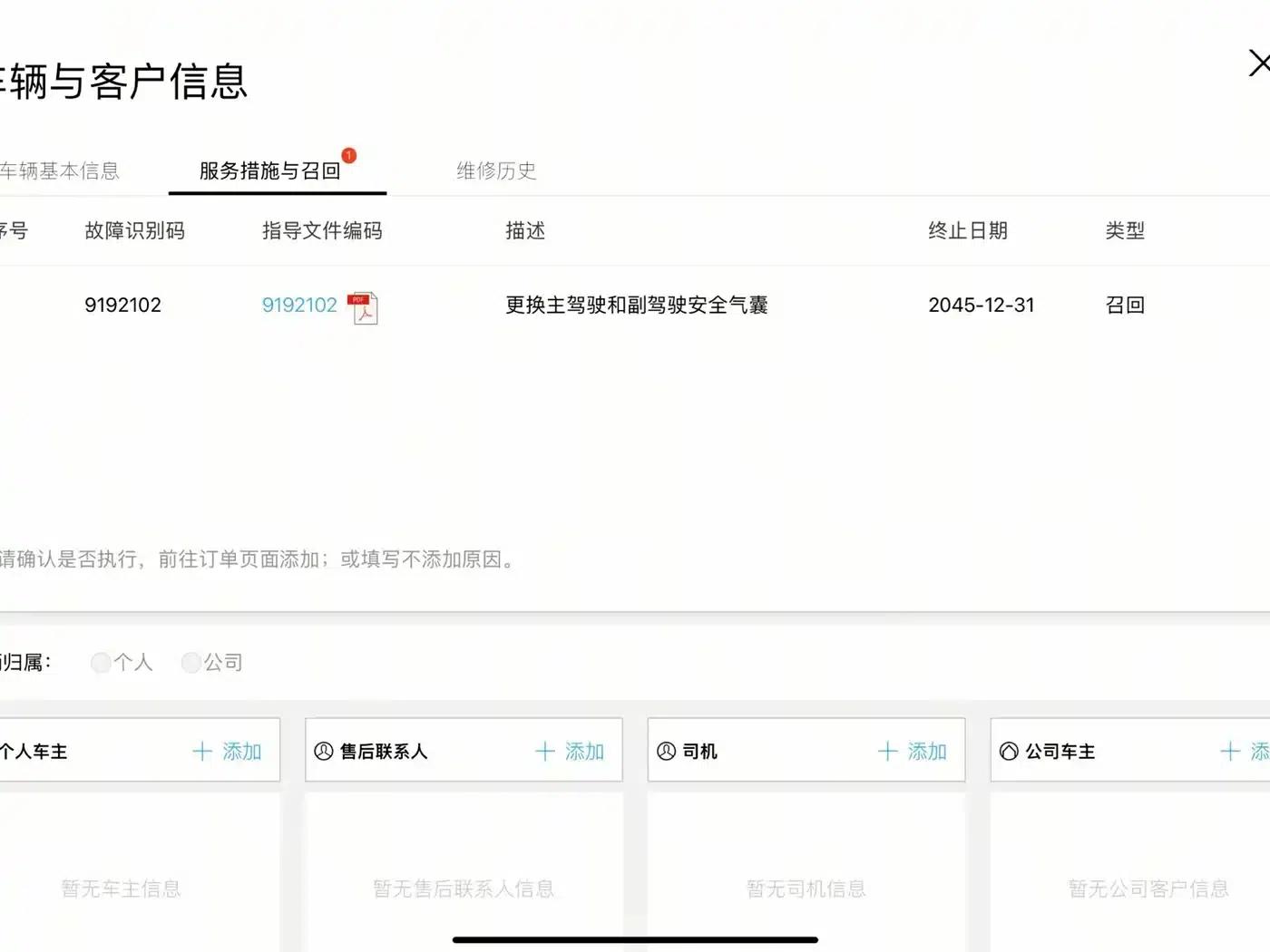Click the 终止日期 column header
Image resolution: width=1270 pixels, height=952 pixels.
[968, 231]
